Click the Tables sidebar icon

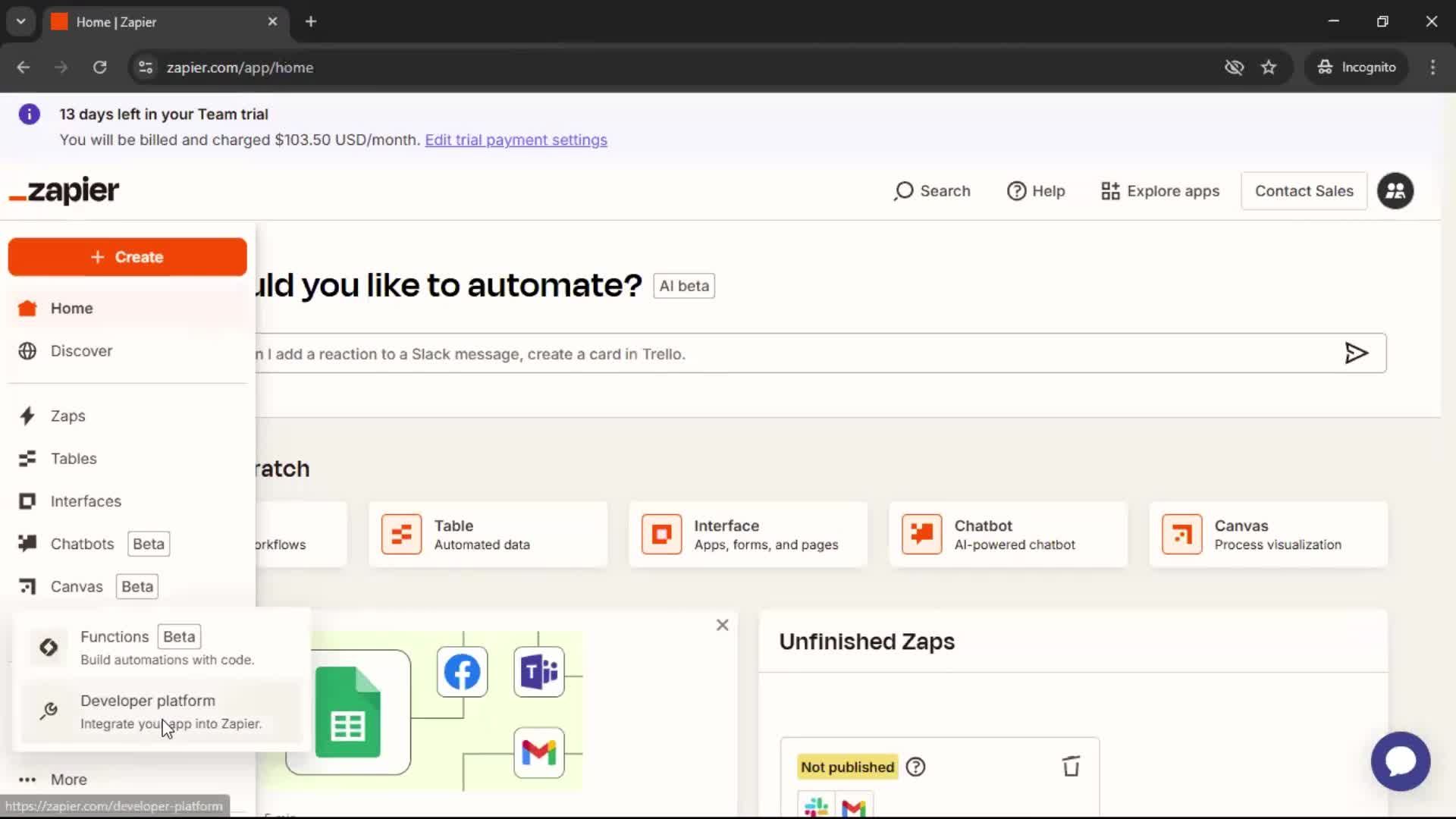point(27,459)
